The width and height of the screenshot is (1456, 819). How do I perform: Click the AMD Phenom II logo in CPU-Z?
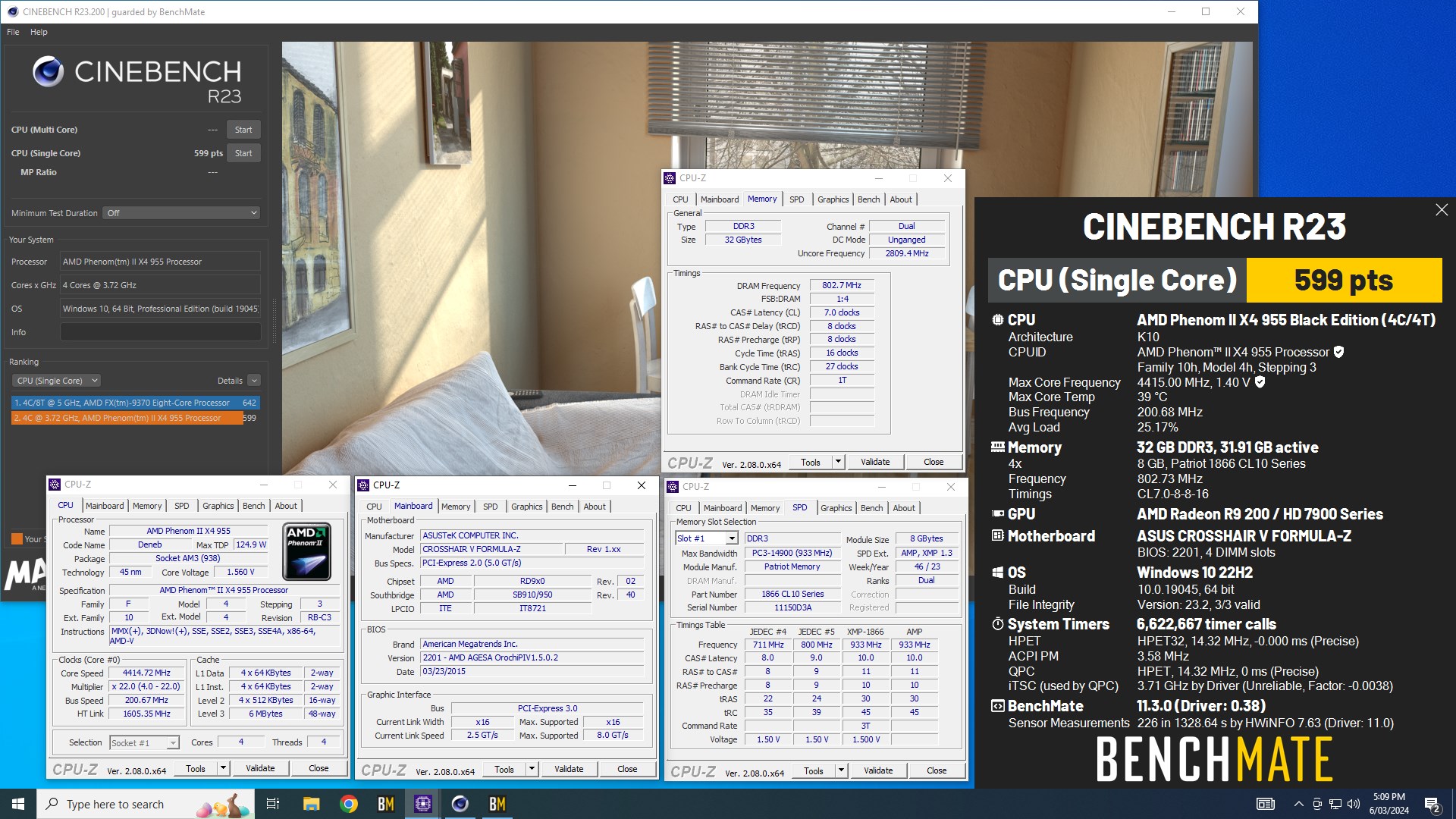[306, 551]
